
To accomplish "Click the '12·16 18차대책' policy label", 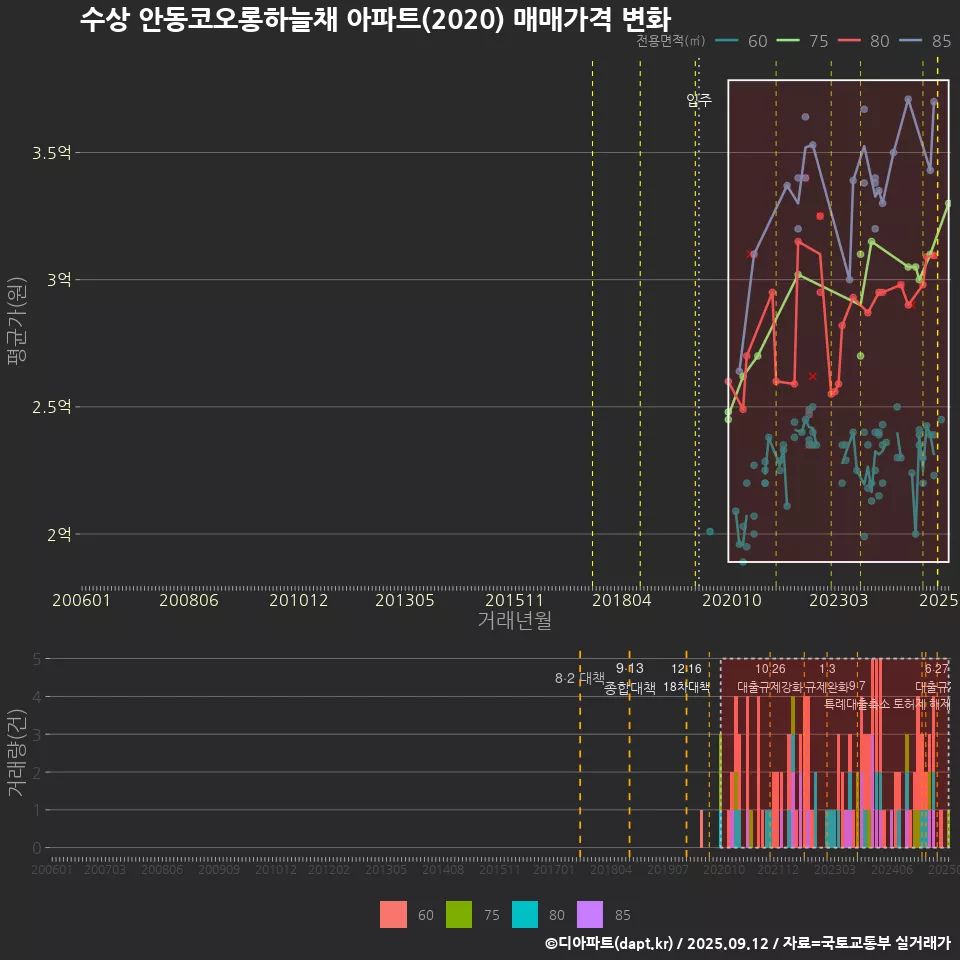I will [686, 678].
